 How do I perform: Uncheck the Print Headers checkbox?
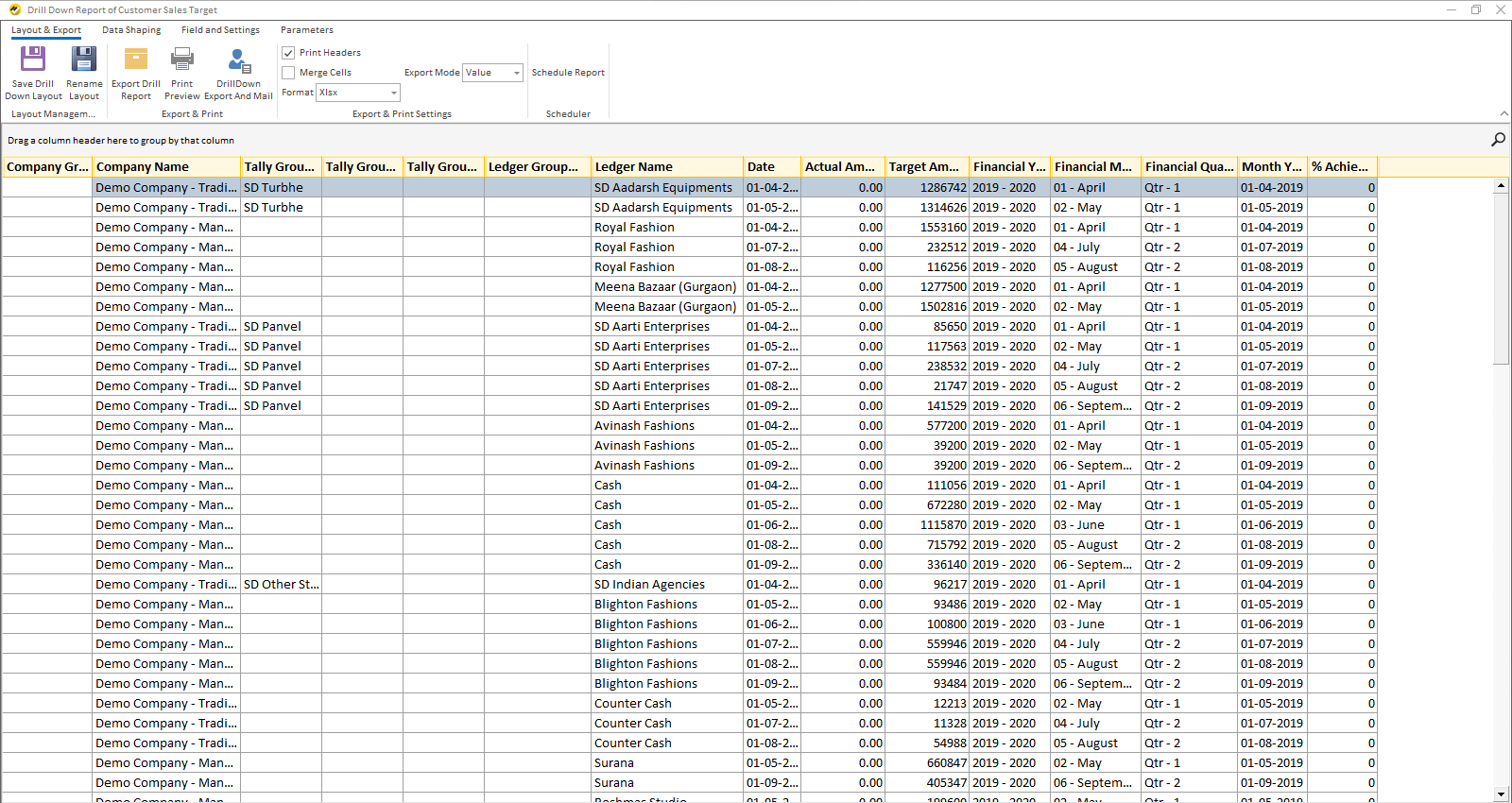(x=289, y=53)
